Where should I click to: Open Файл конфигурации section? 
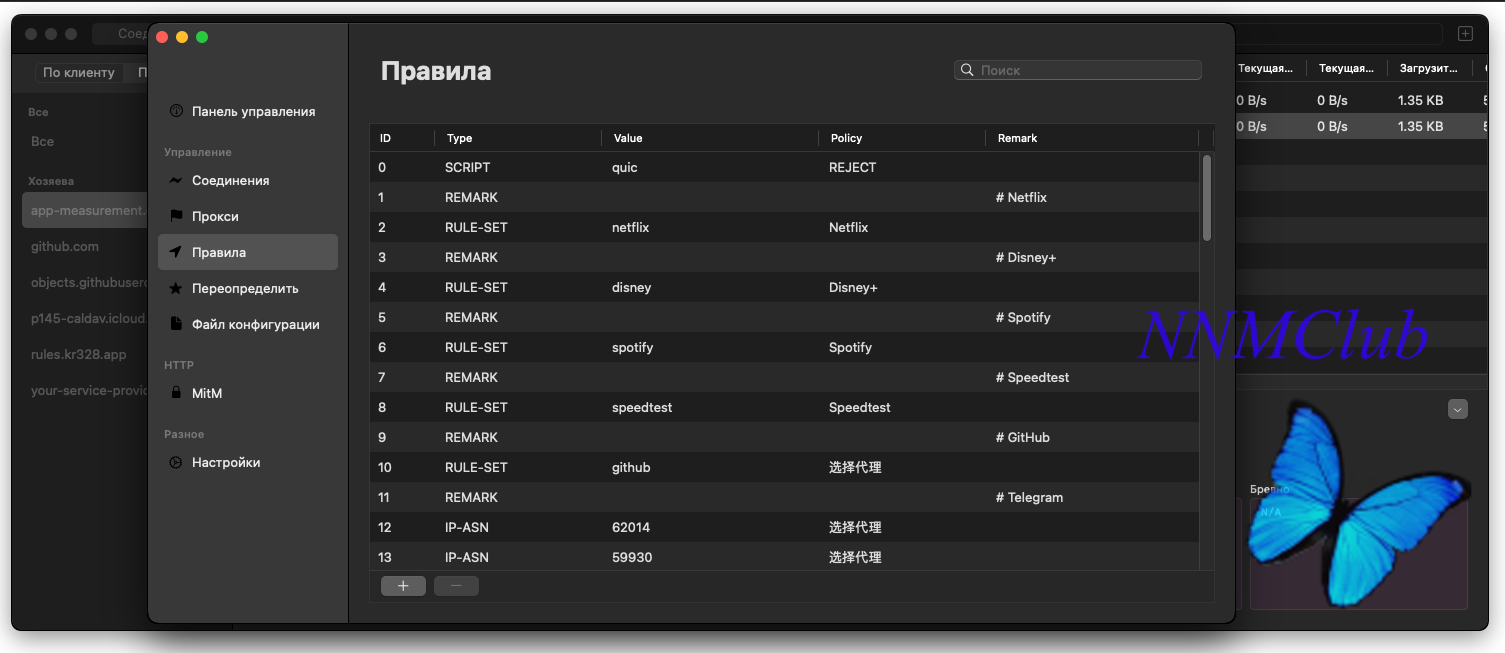point(248,324)
